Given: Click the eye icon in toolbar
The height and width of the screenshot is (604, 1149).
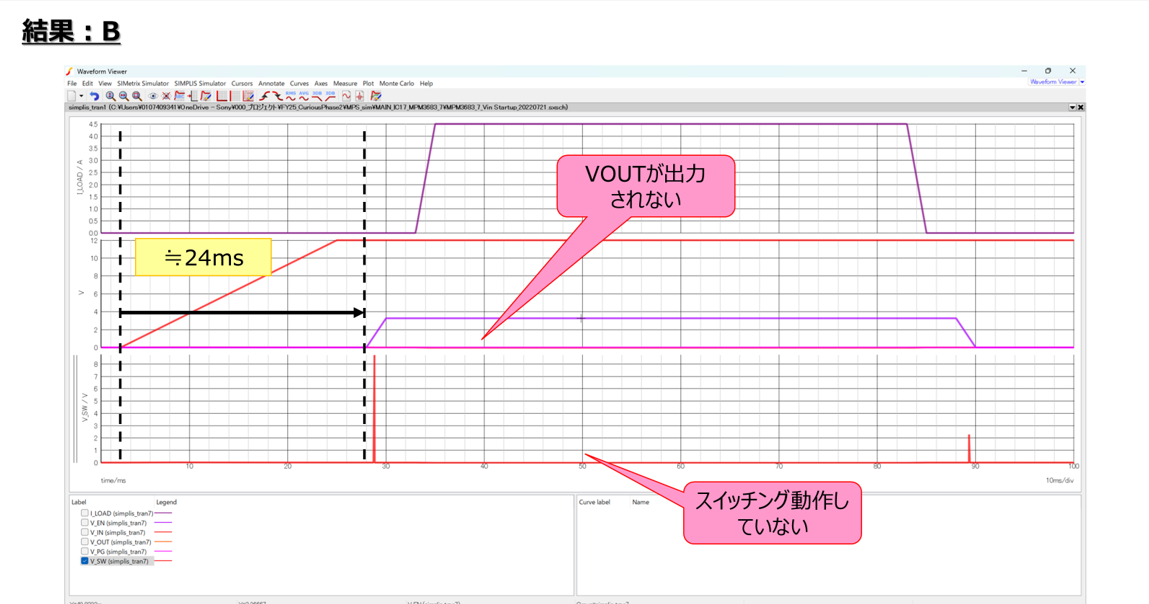Looking at the screenshot, I should 153,97.
